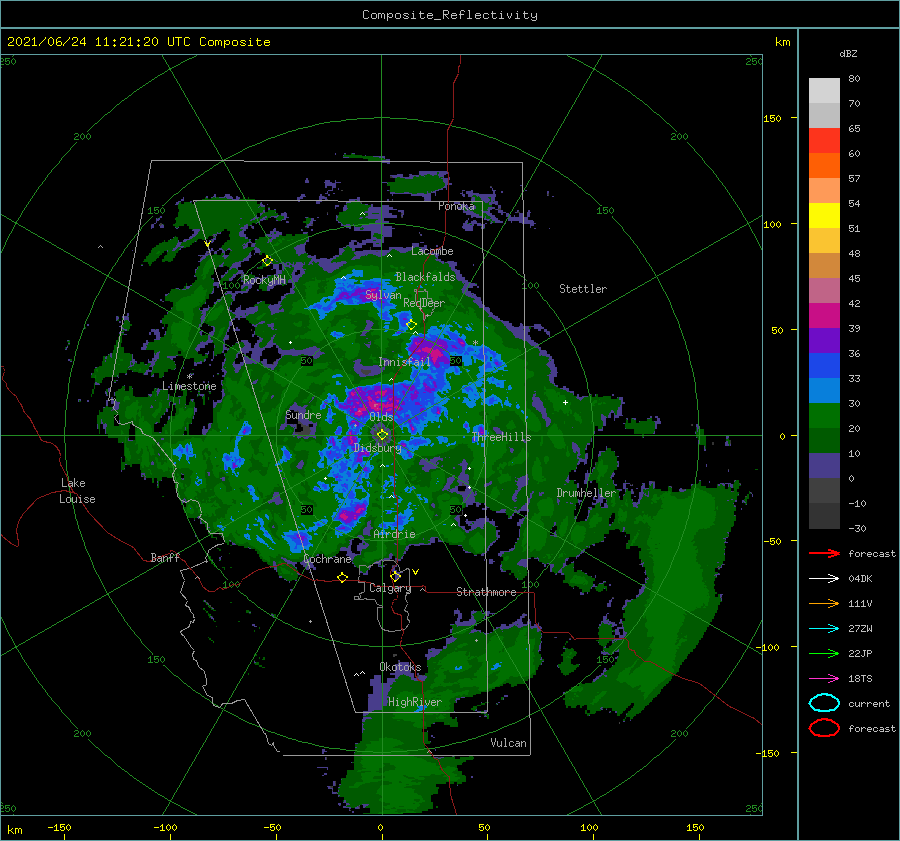Click the yellow 54 dBZ color band
This screenshot has height=841, width=900.
coord(824,215)
